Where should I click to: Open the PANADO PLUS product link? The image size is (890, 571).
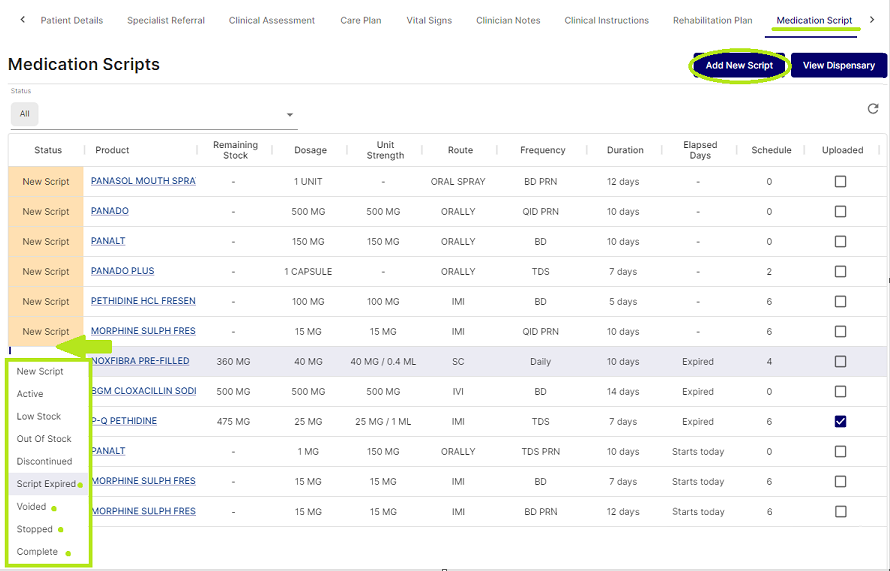click(123, 272)
